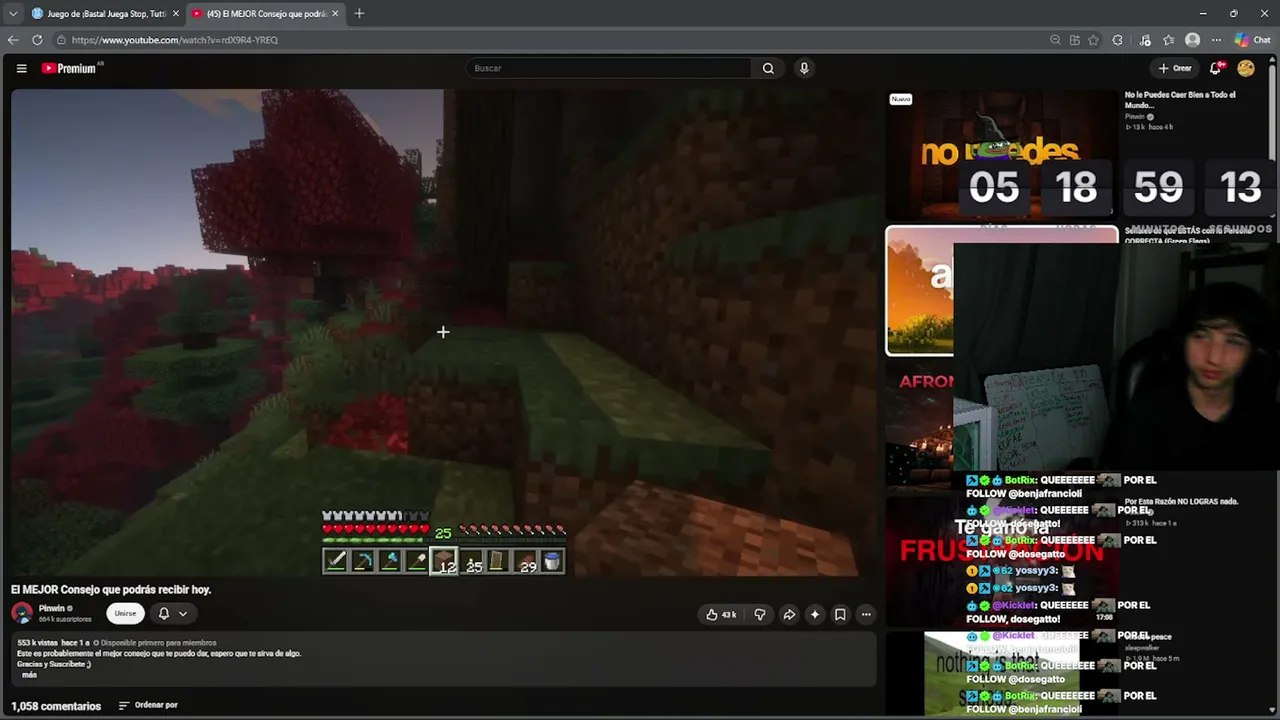Reload the page from browser toolbar
Screen dimensions: 1280x720
(x=37, y=40)
